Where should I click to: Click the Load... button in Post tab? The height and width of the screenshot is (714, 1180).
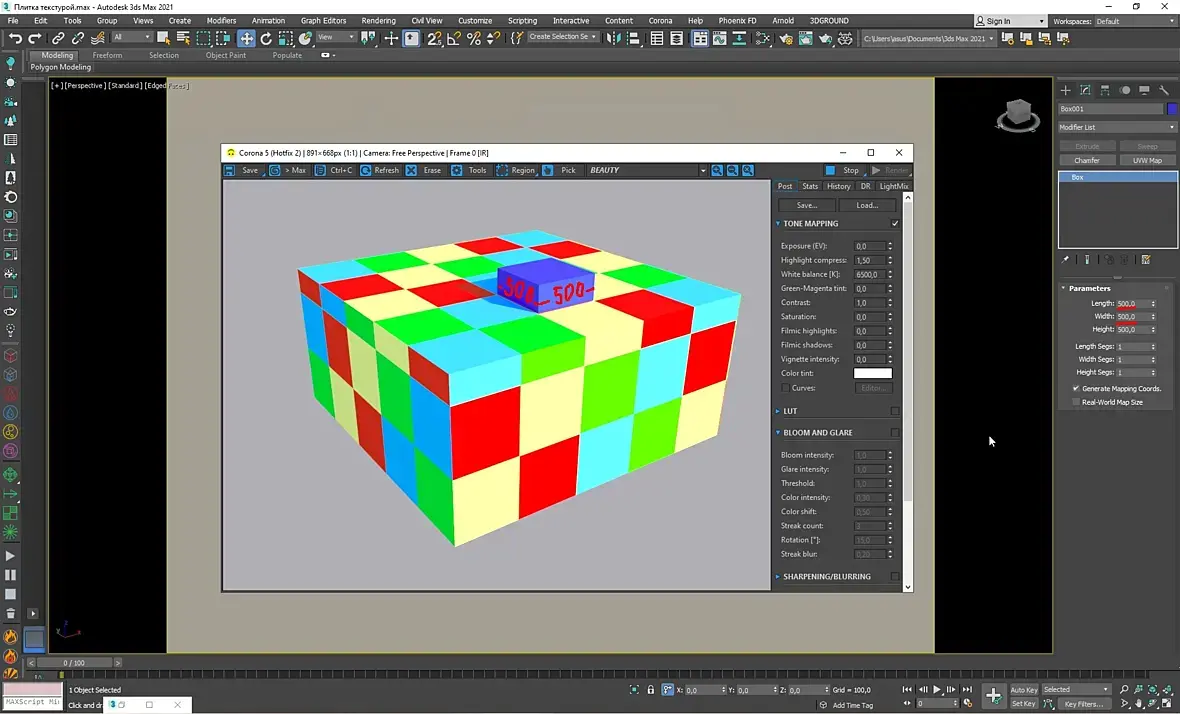pyautogui.click(x=867, y=205)
